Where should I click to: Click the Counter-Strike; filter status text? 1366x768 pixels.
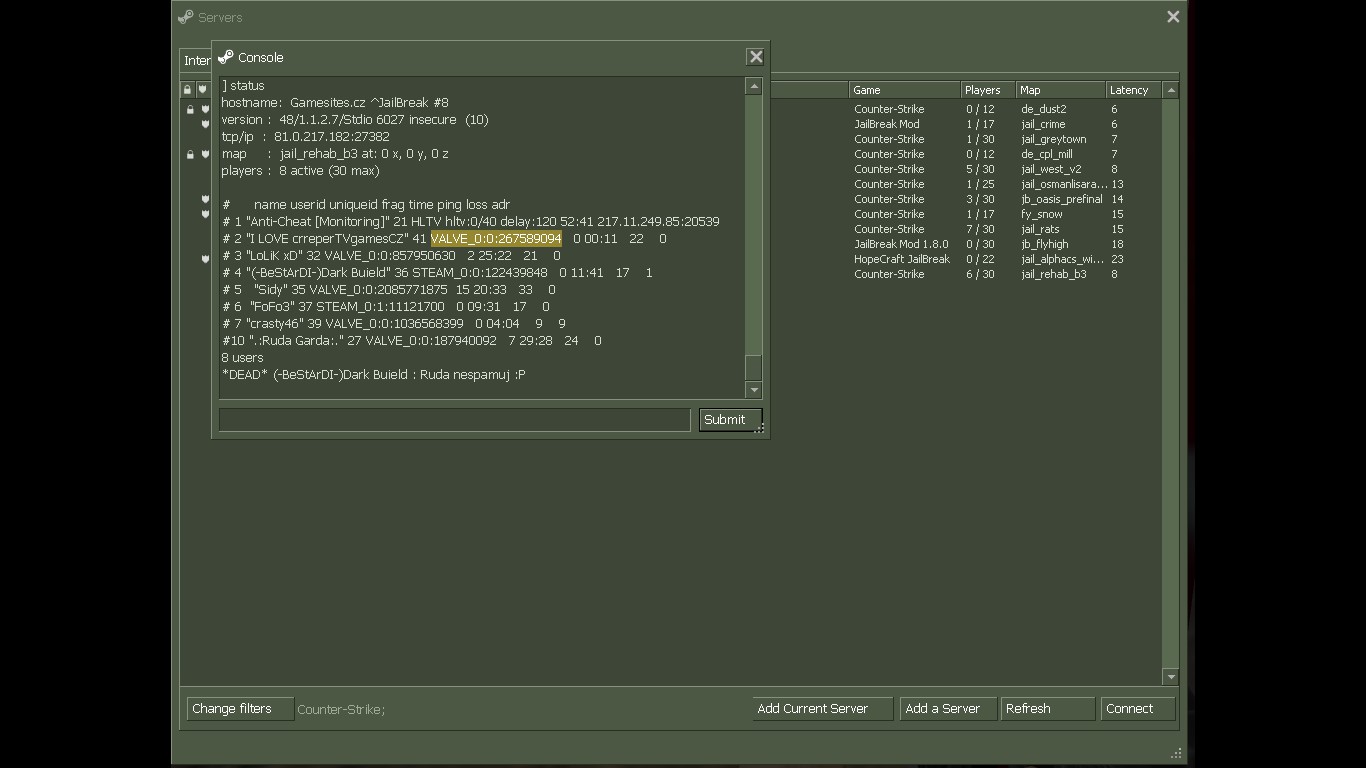point(341,709)
